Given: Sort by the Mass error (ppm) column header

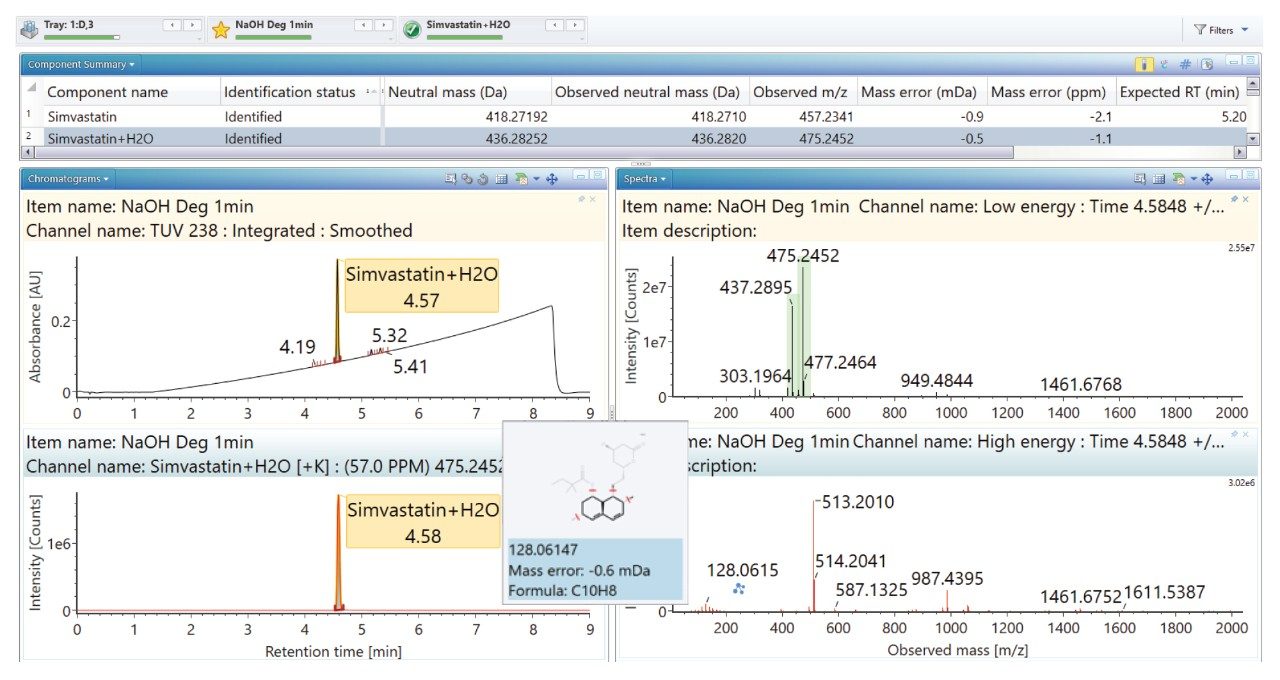Looking at the screenshot, I should [x=1050, y=92].
